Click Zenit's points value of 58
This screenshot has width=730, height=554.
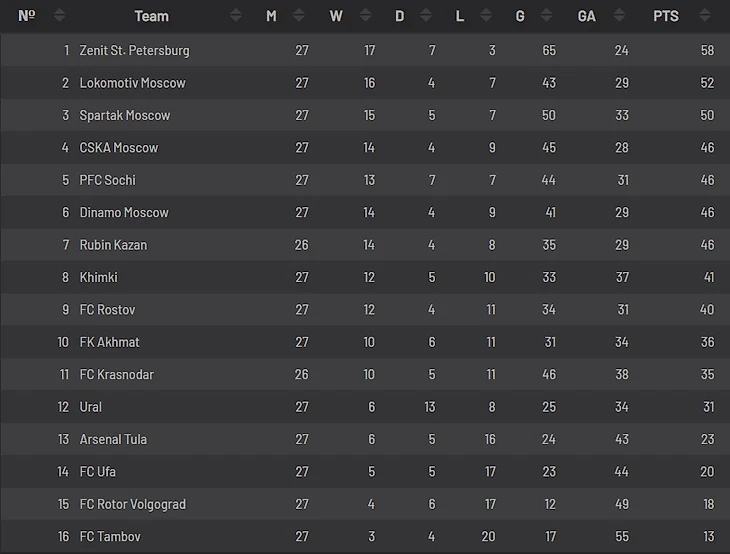click(707, 50)
